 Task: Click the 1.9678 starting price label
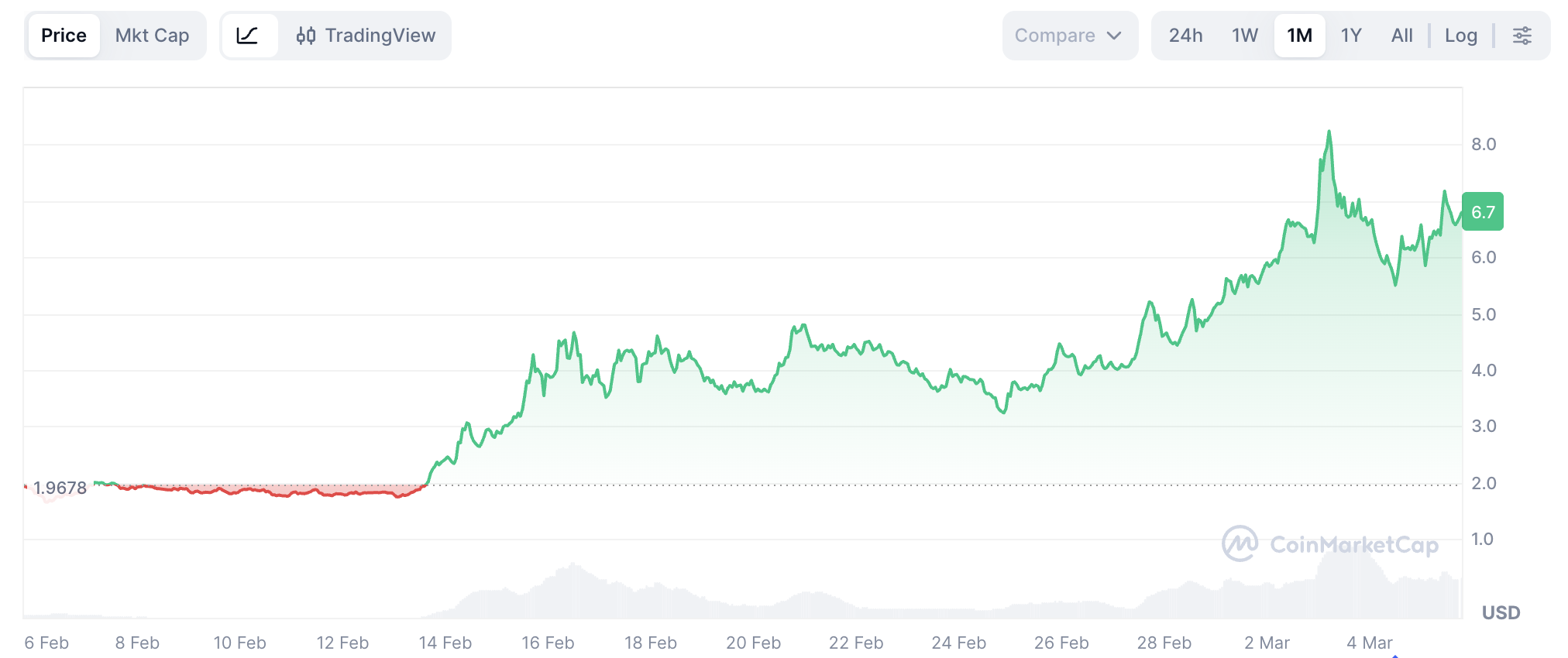[x=60, y=488]
